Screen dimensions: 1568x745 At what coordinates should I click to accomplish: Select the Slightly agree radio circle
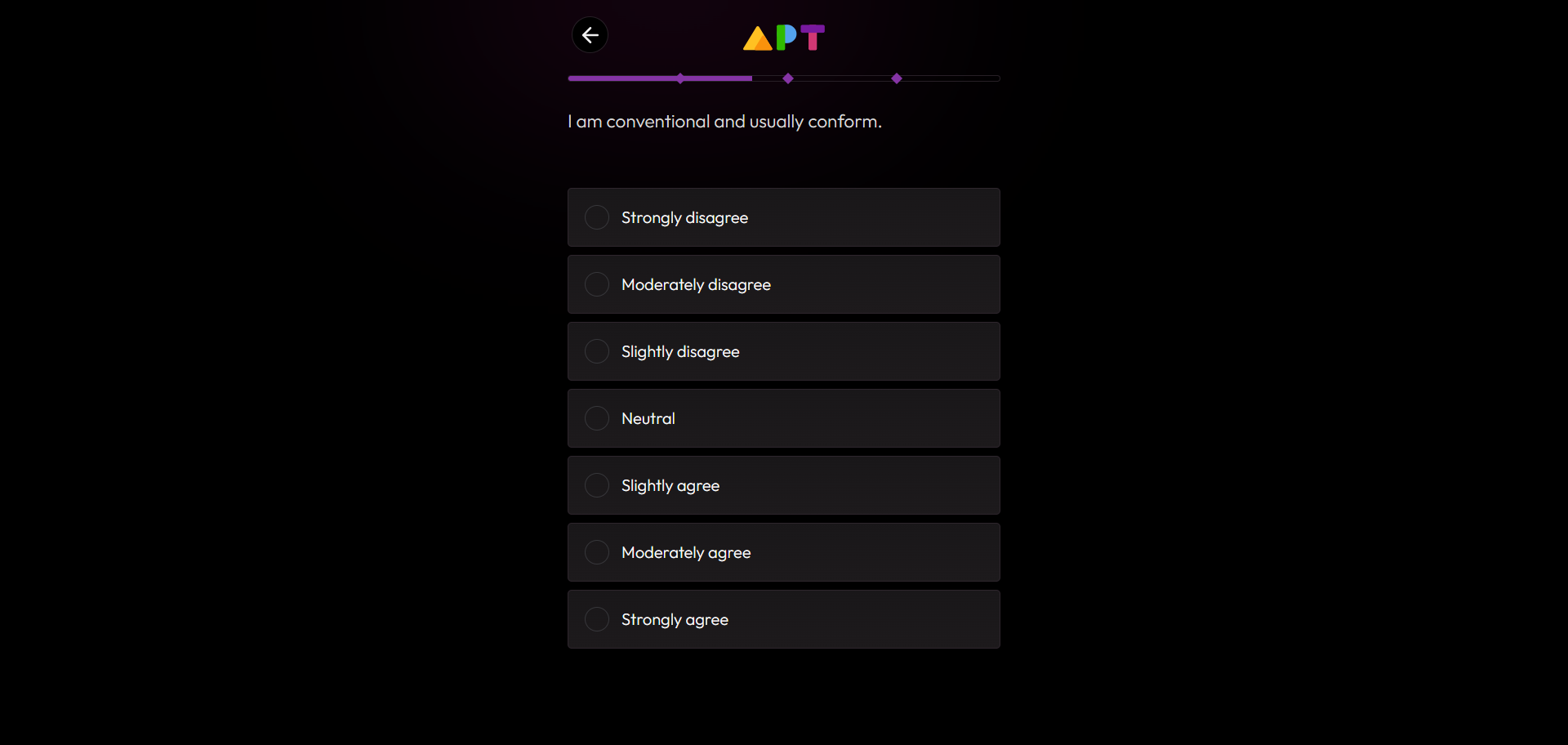click(597, 485)
